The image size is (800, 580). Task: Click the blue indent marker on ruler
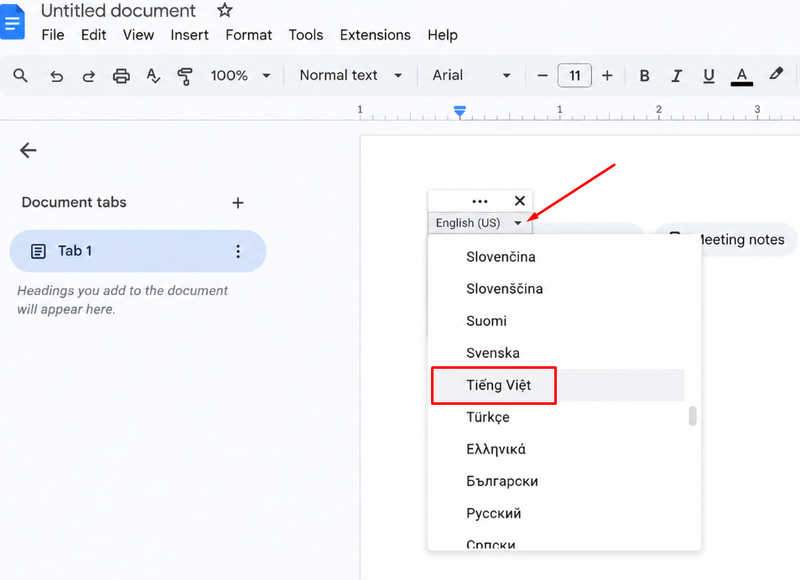click(460, 111)
